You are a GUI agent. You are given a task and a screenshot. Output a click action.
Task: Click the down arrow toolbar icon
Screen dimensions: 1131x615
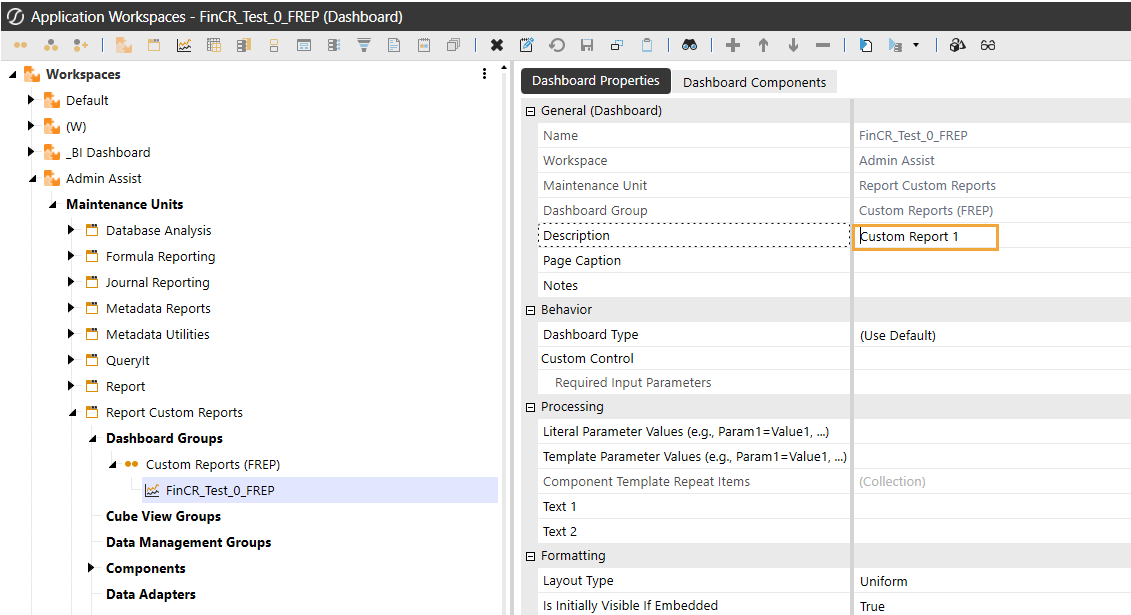click(793, 45)
